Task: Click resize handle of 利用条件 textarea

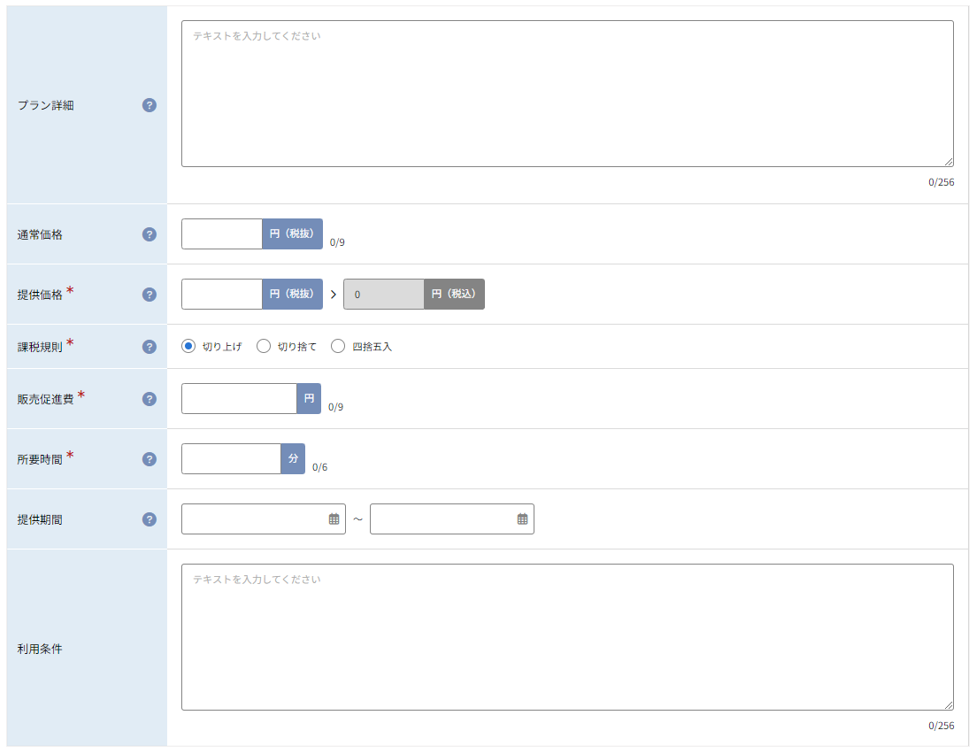Action: [x=948, y=705]
